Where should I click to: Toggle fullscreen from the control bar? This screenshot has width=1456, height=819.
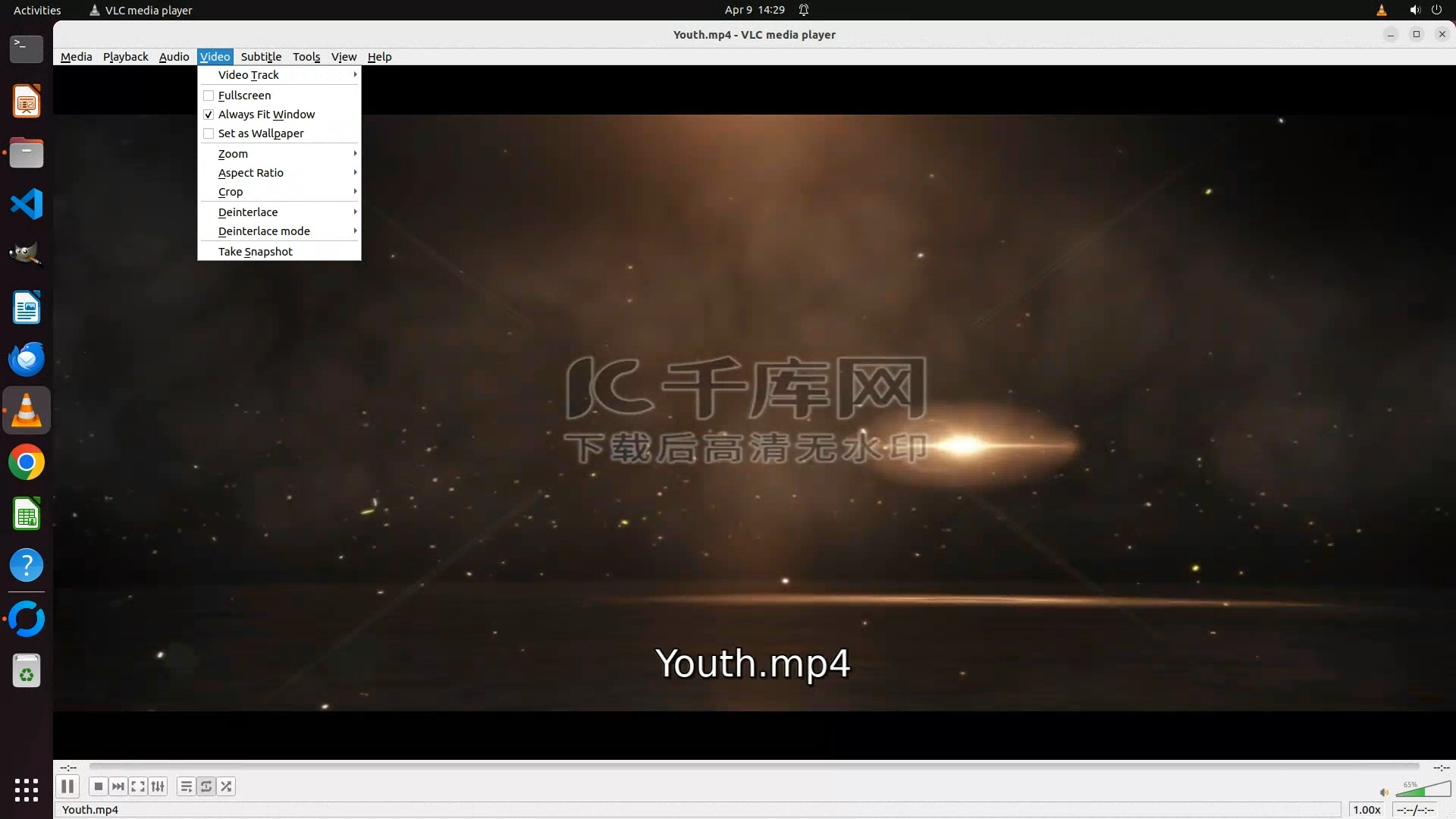138,786
